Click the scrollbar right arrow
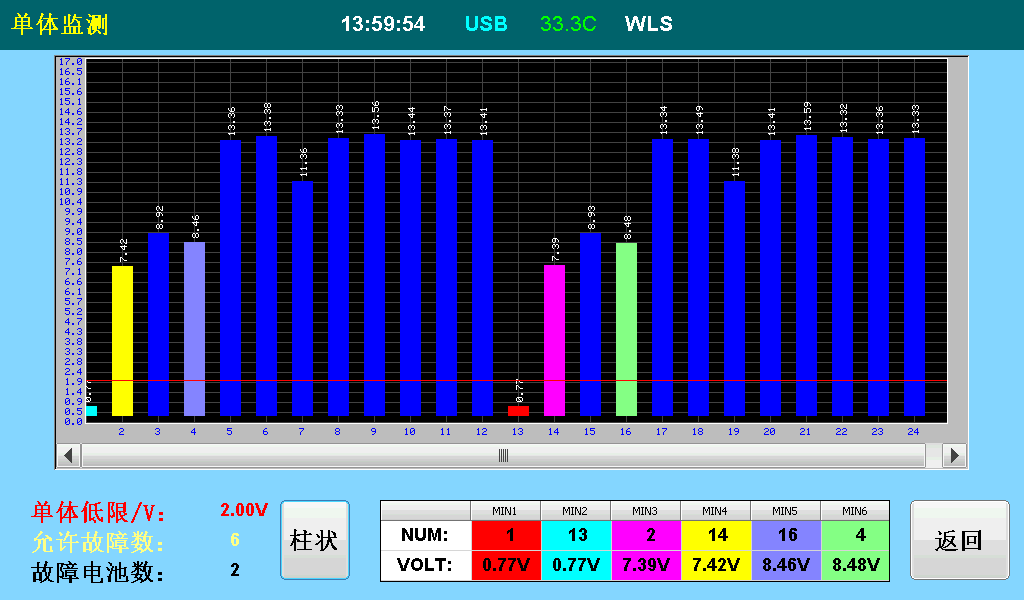This screenshot has height=600, width=1024. click(954, 455)
